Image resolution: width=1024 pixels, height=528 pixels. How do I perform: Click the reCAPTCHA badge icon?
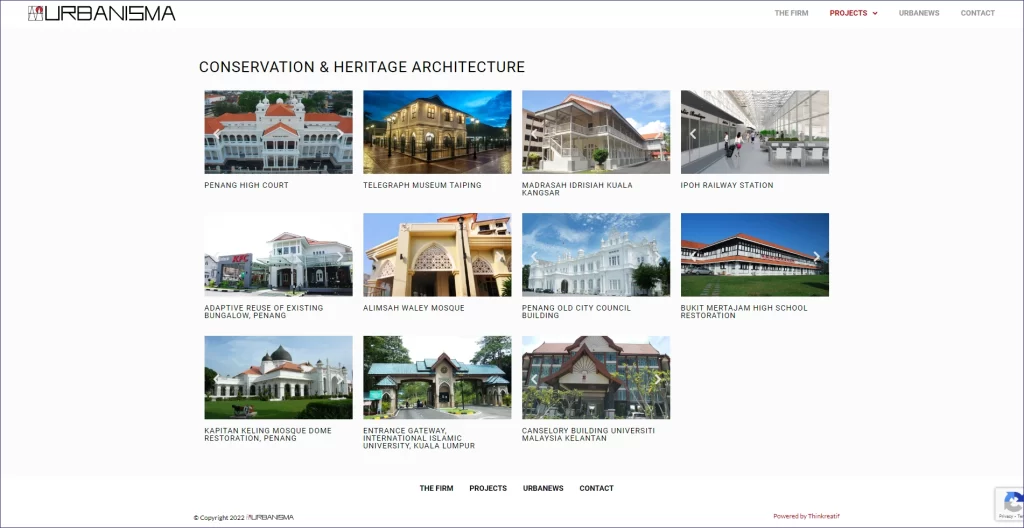click(1009, 502)
